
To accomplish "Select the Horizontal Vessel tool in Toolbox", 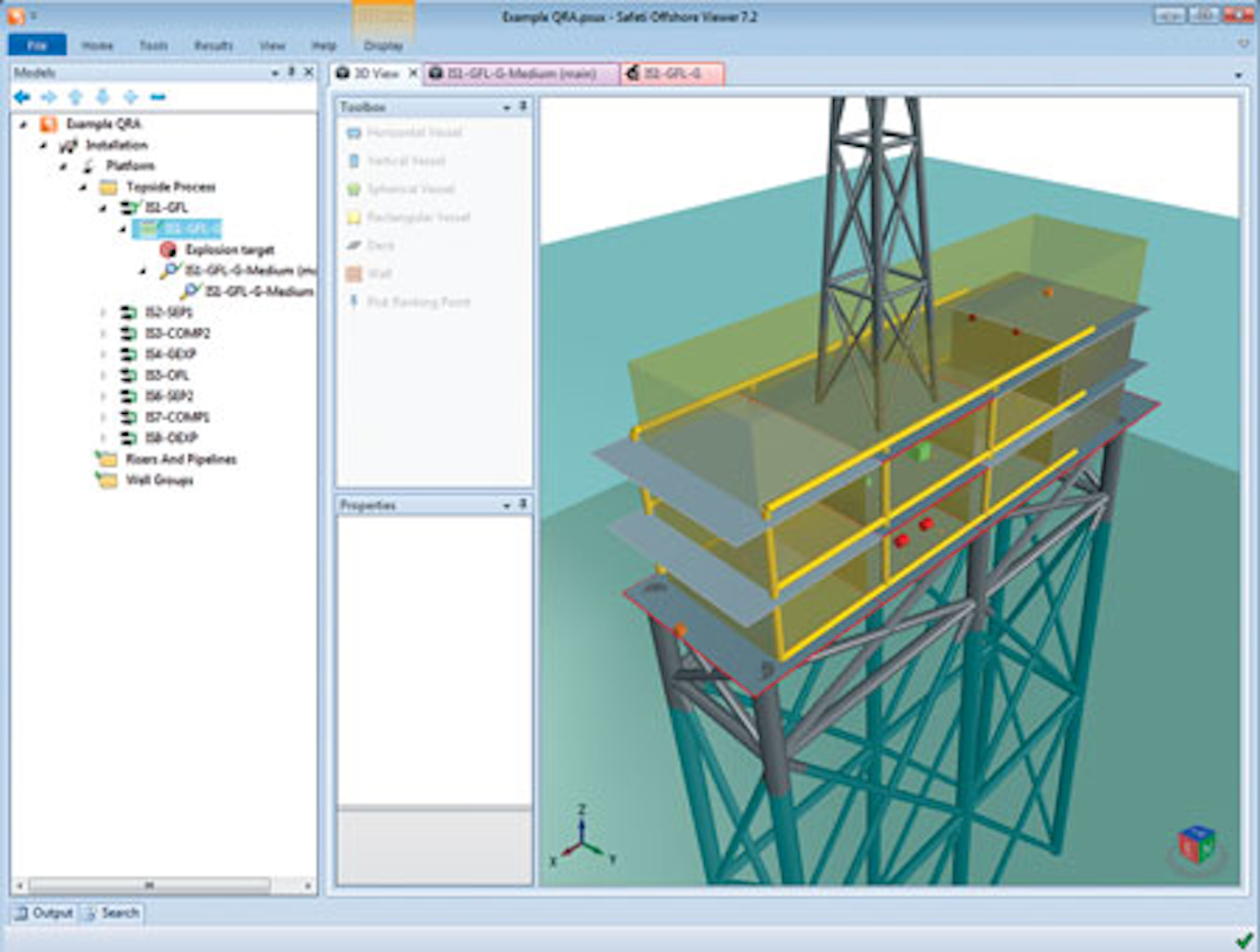I will pyautogui.click(x=404, y=133).
